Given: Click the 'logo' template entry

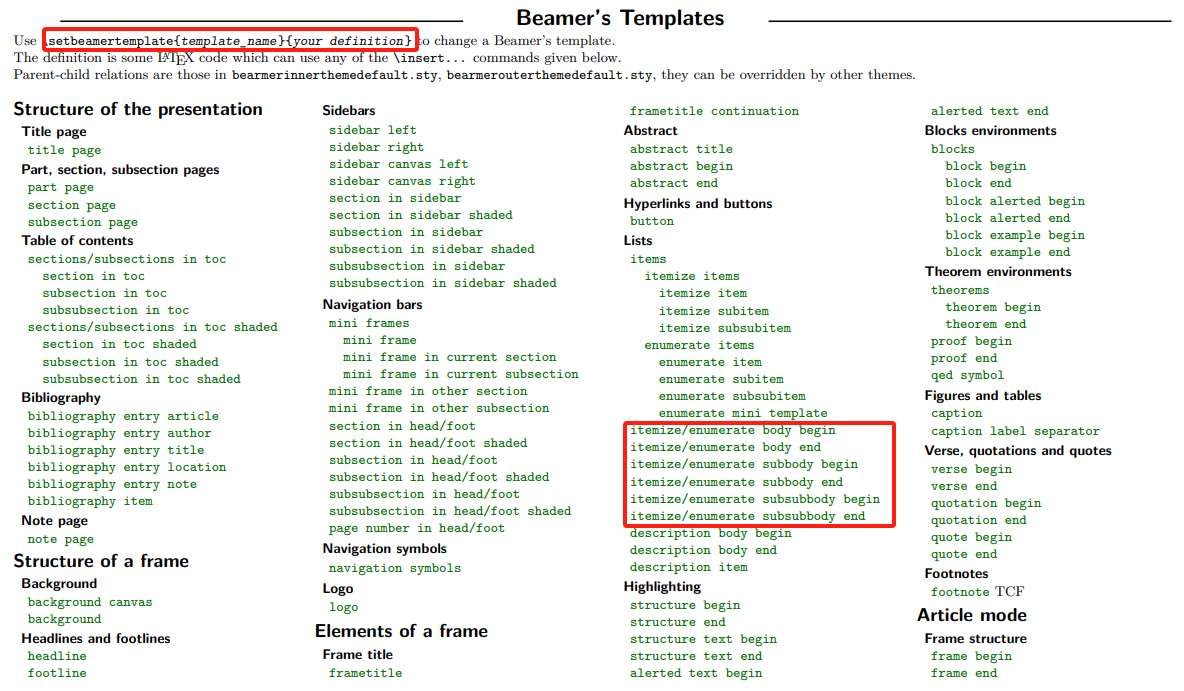Looking at the screenshot, I should coord(344,607).
